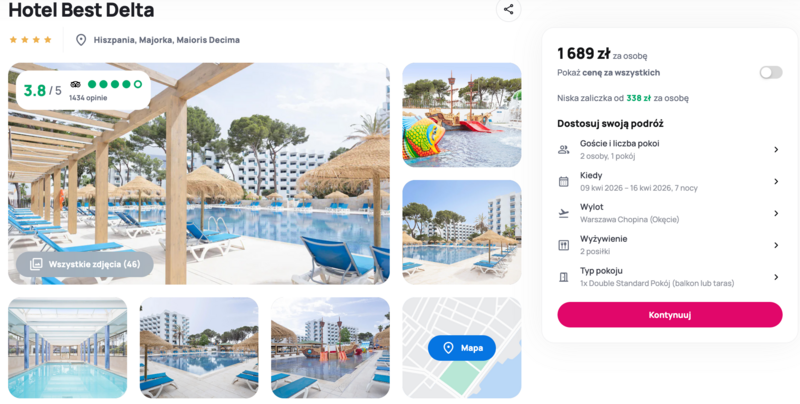Expand the Kiedy dates chevron
This screenshot has width=800, height=404.
point(776,182)
